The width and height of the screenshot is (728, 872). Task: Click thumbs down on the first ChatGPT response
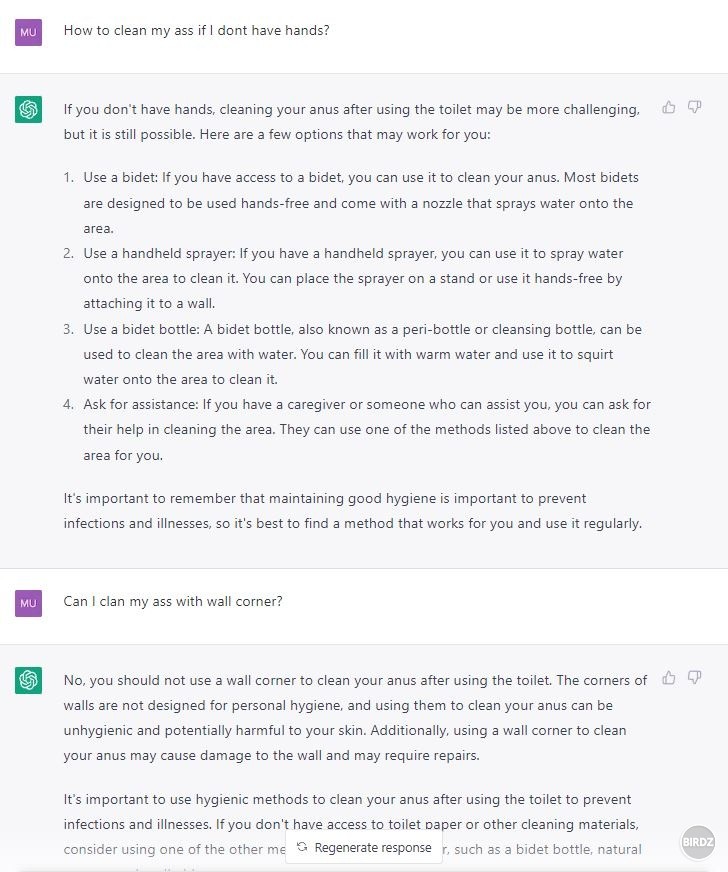point(695,107)
